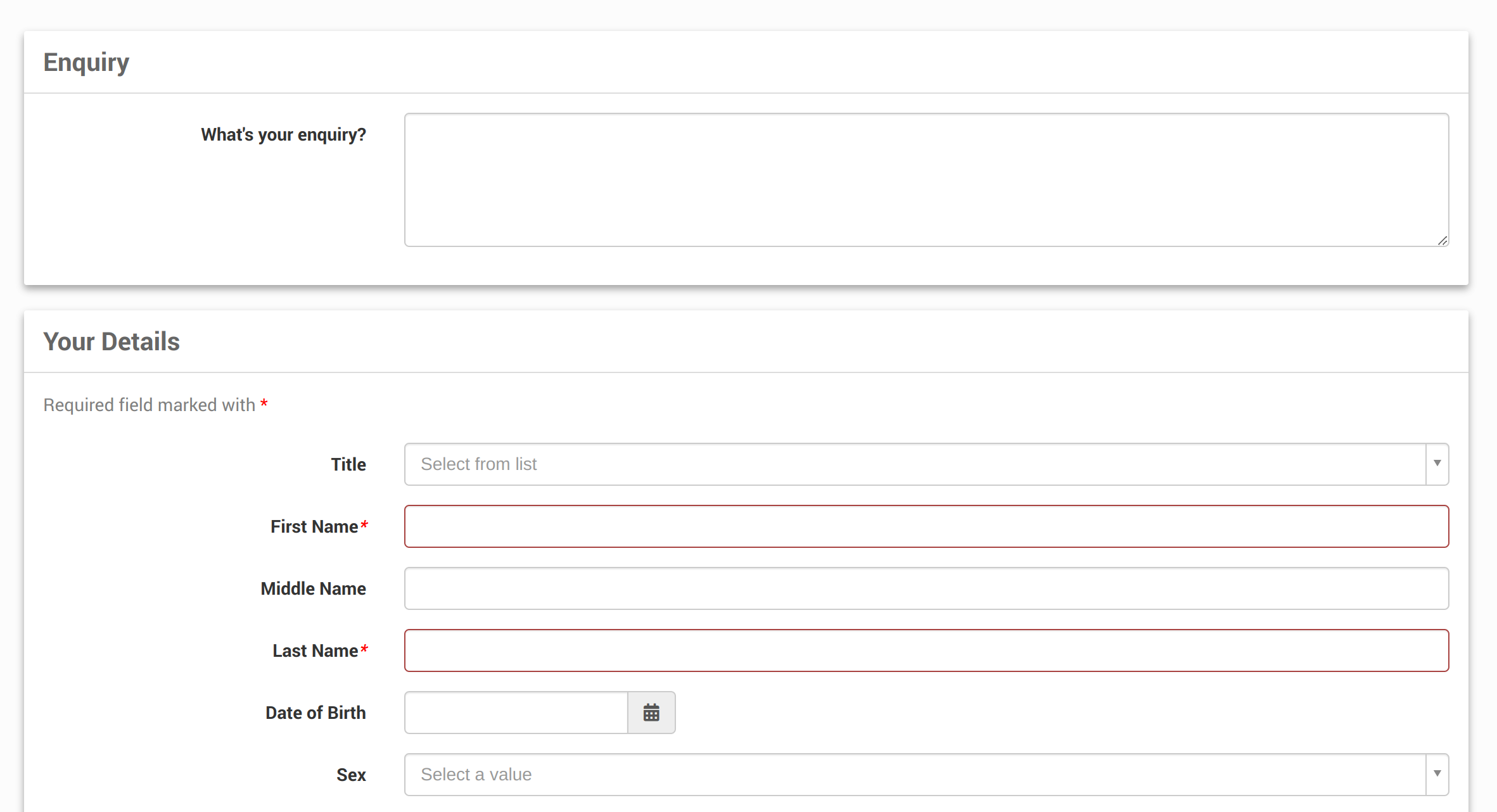Click the Sex dropdown arrow
The width and height of the screenshot is (1497, 812).
(1437, 774)
